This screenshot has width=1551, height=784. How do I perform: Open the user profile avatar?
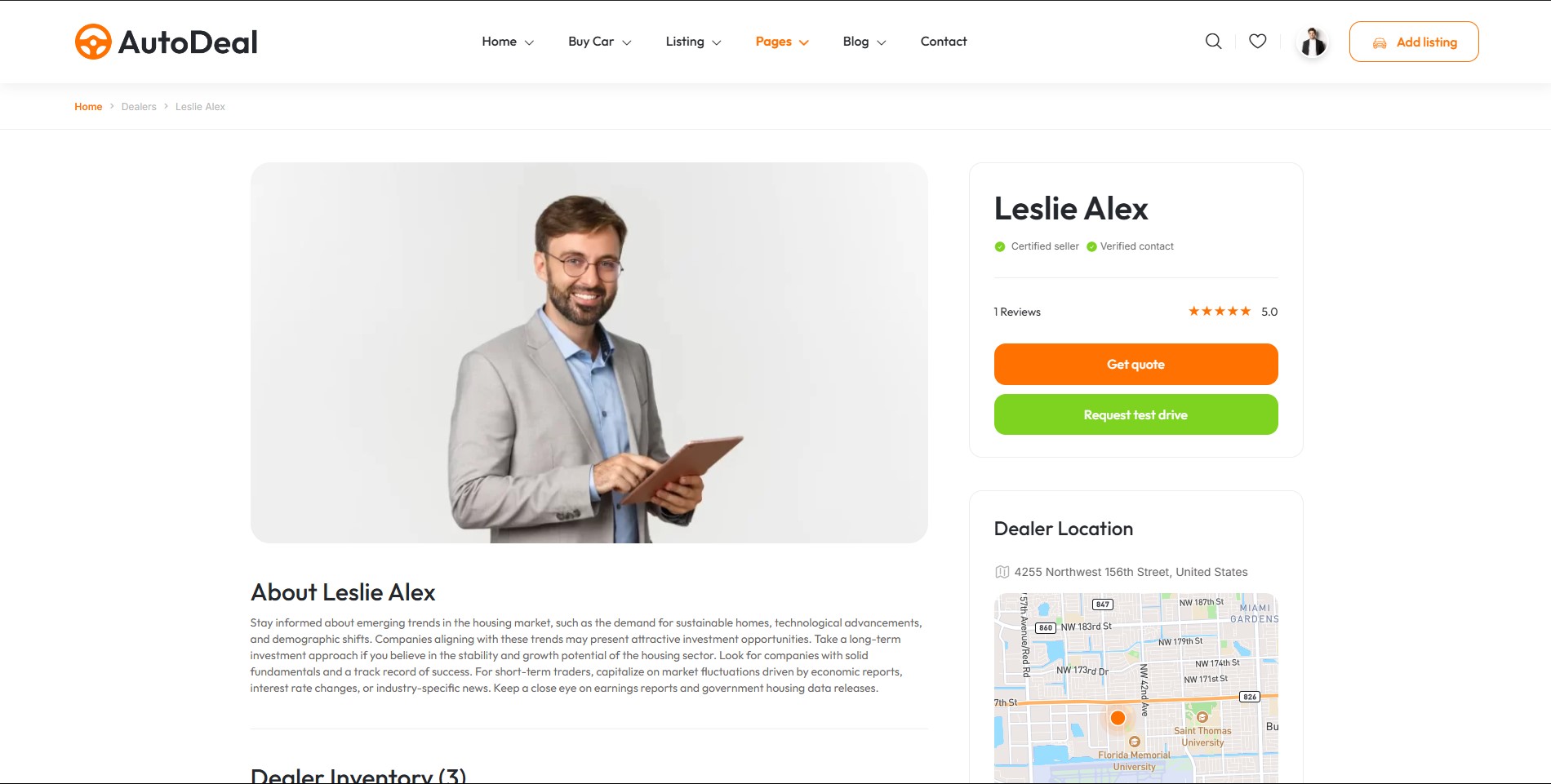tap(1313, 42)
